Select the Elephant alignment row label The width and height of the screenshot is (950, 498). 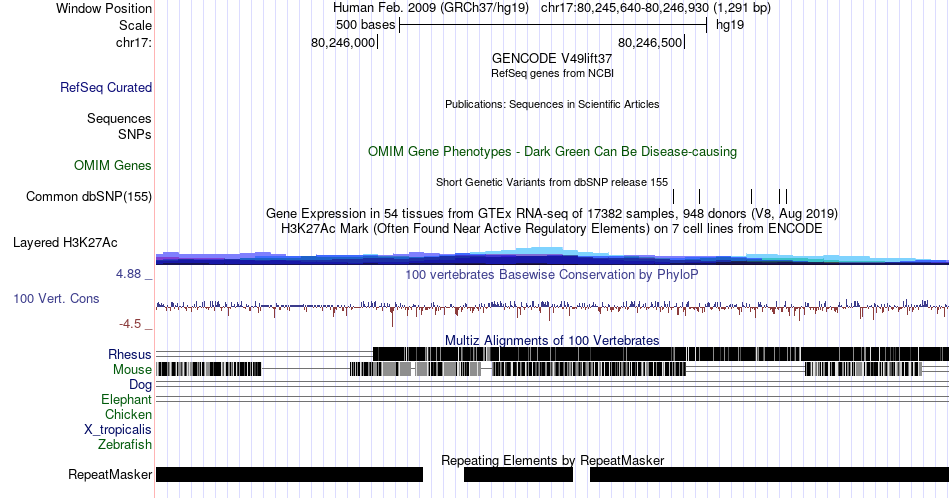[127, 399]
